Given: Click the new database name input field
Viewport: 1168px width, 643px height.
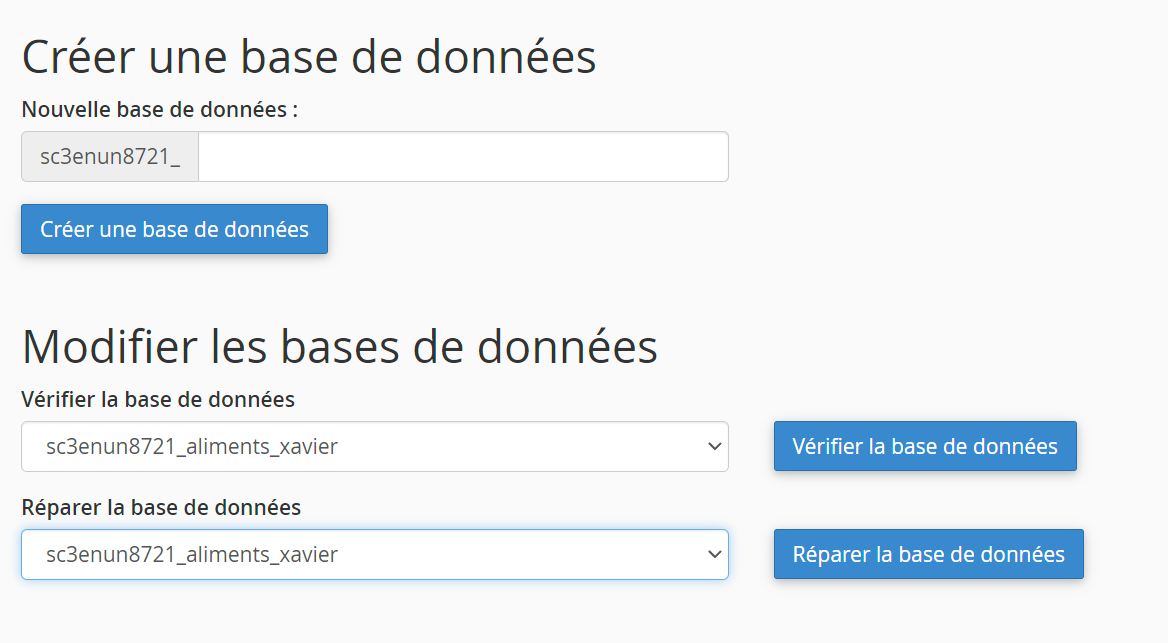Looking at the screenshot, I should pyautogui.click(x=463, y=157).
